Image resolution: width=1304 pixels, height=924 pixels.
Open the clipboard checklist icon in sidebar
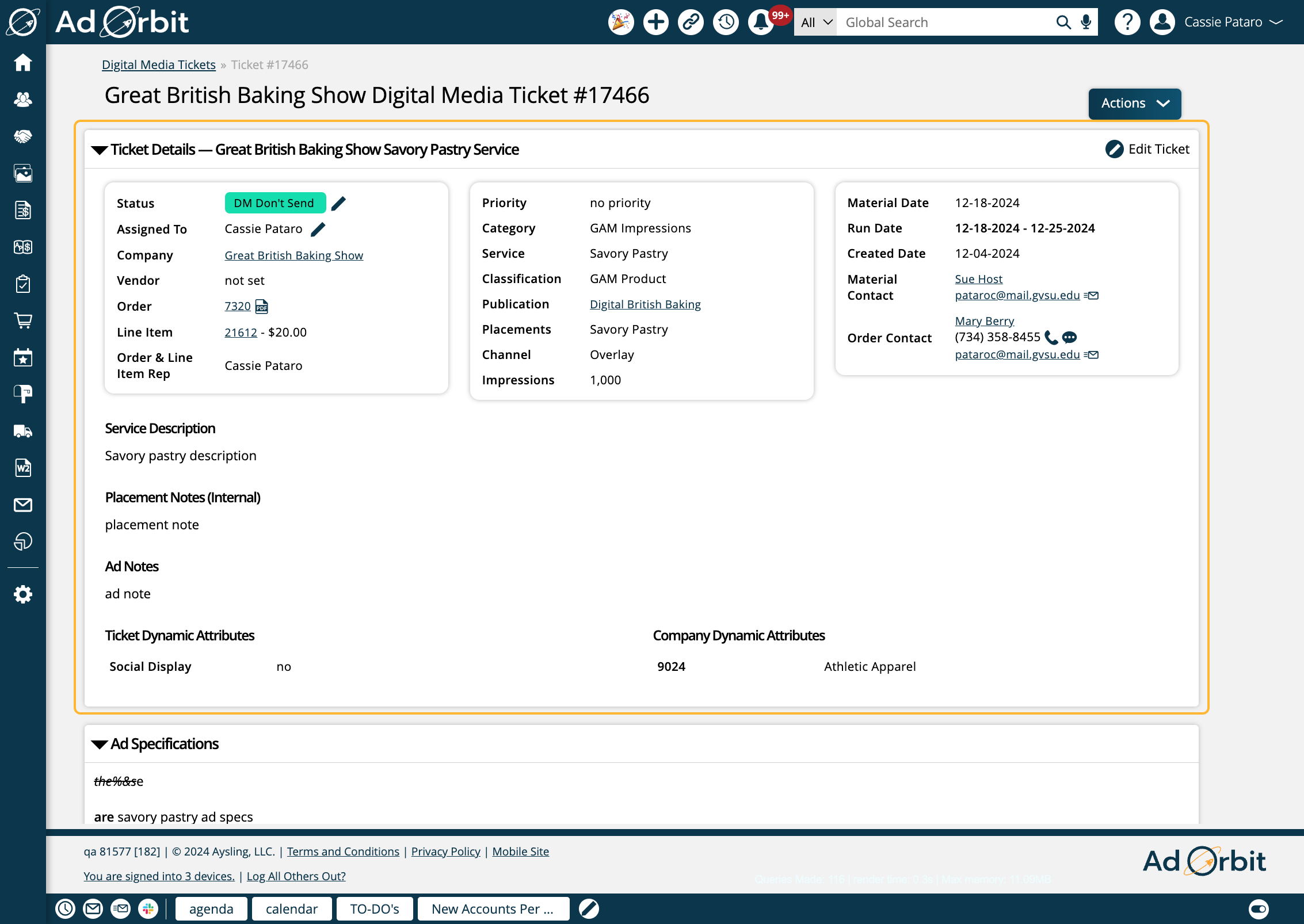point(23,284)
